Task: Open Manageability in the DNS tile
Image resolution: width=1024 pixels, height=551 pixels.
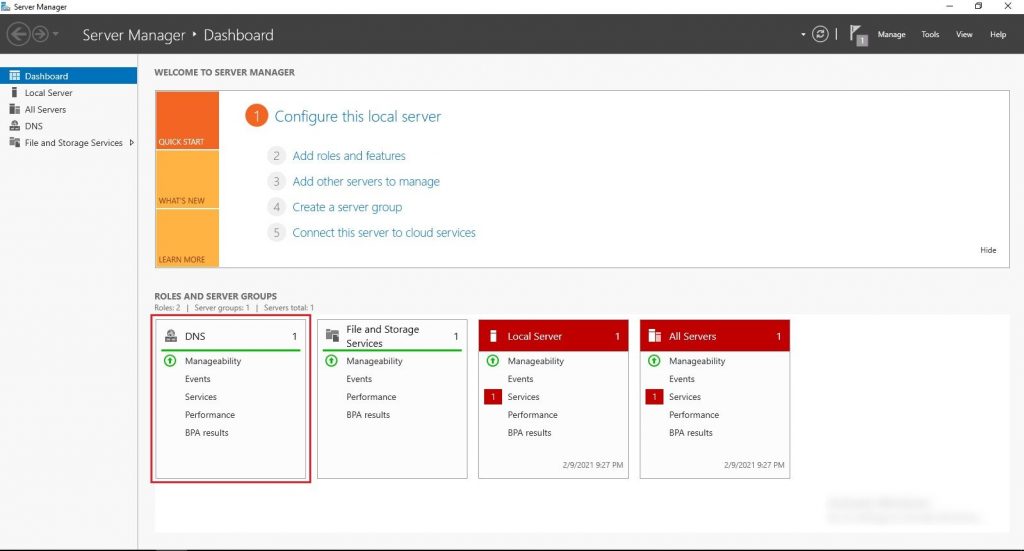Action: [x=213, y=360]
